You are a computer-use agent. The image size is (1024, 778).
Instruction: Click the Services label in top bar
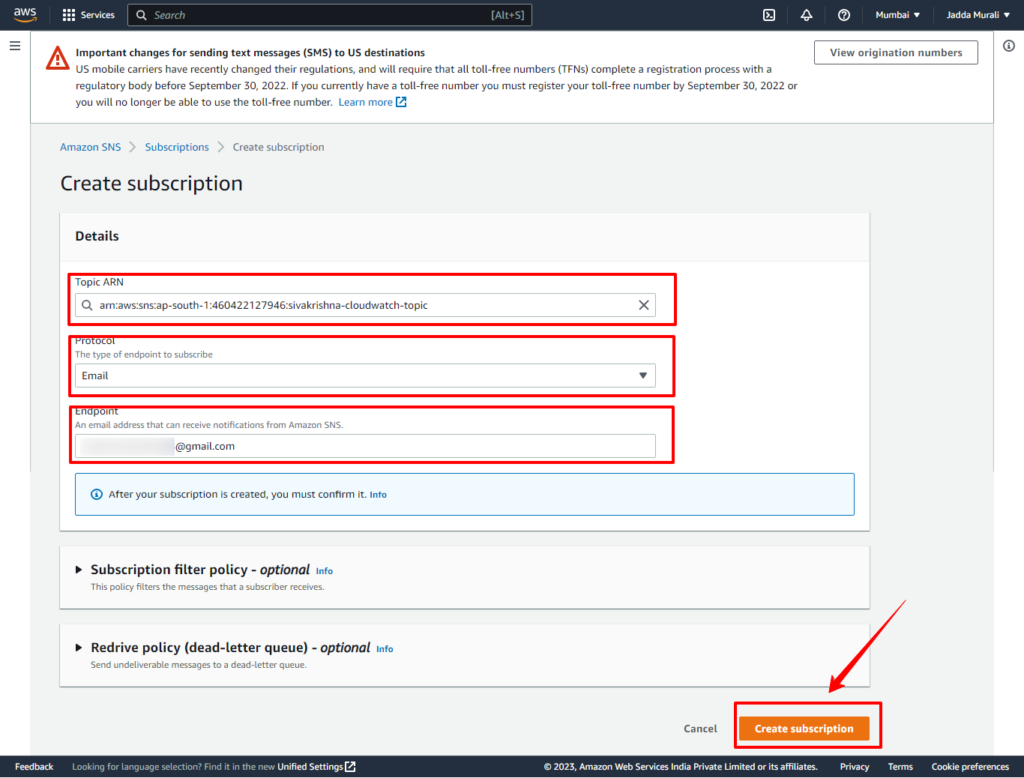97,15
